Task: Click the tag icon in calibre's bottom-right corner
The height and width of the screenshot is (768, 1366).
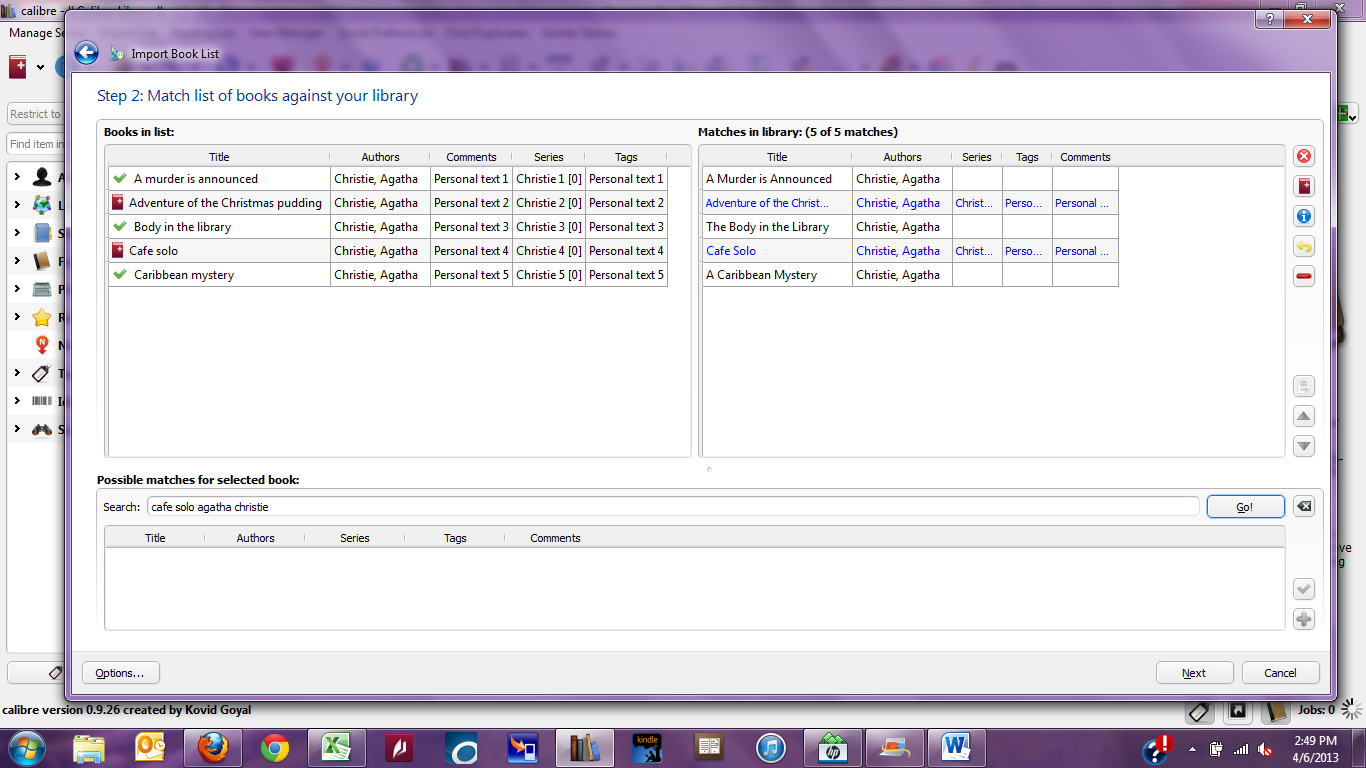Action: pyautogui.click(x=1201, y=711)
